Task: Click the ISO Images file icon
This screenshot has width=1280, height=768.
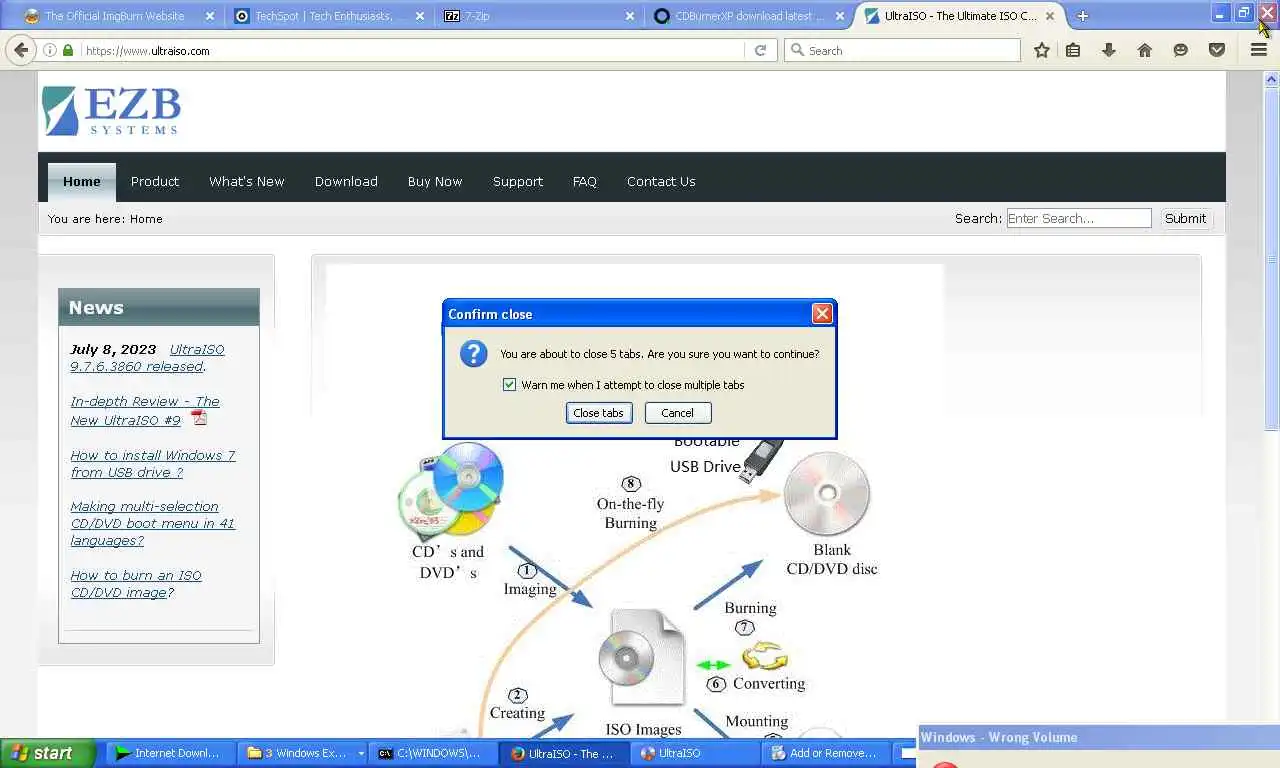Action: pyautogui.click(x=642, y=660)
